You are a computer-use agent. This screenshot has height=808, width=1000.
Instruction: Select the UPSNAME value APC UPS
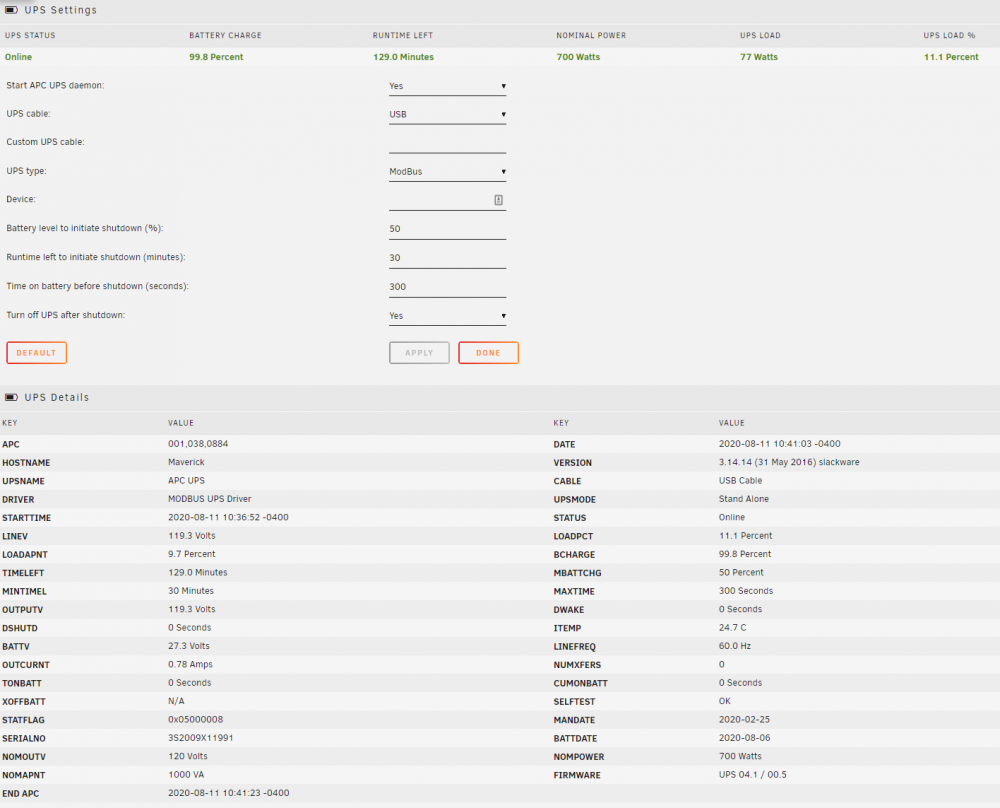(x=186, y=481)
